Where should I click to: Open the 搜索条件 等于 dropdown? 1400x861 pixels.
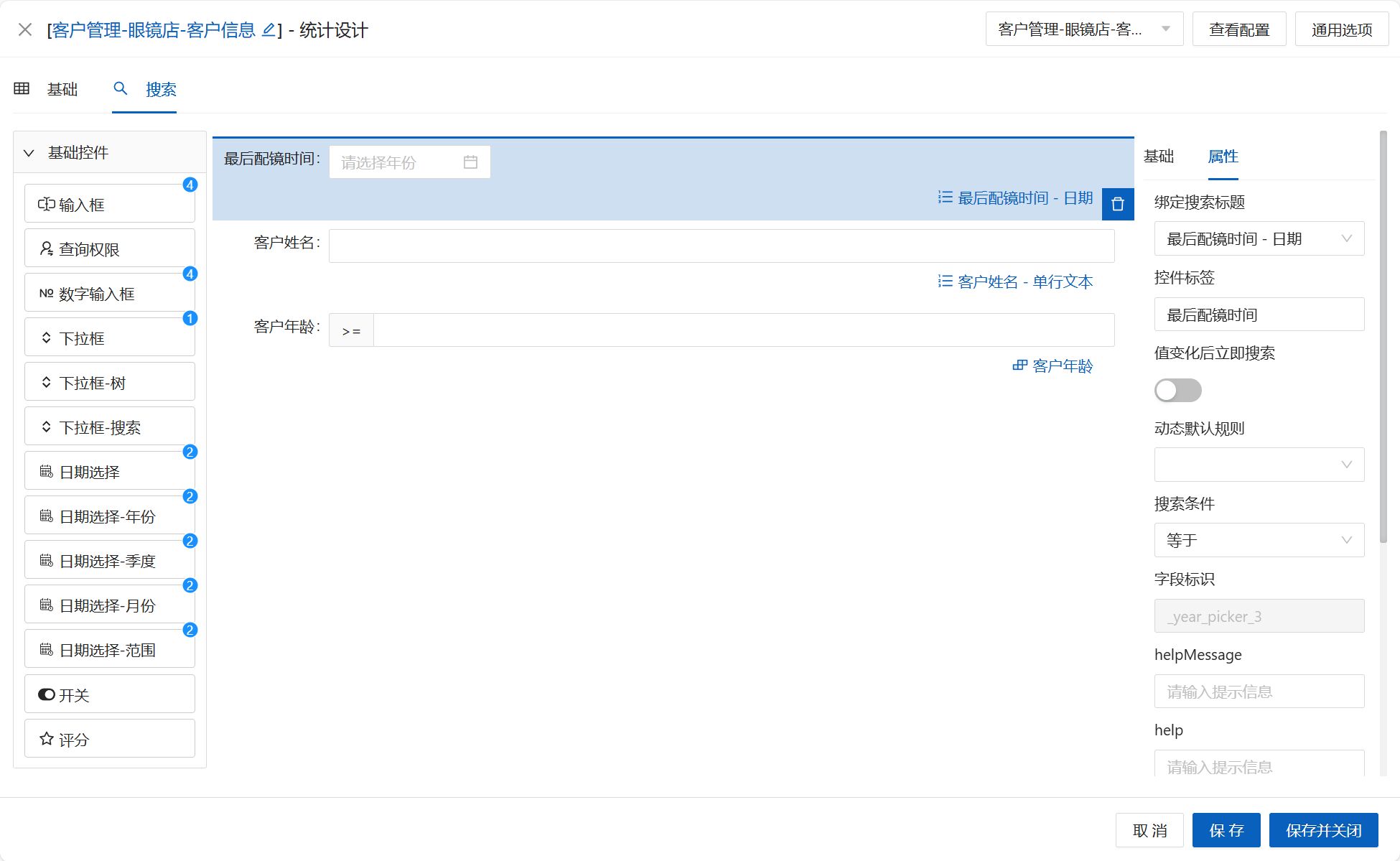pos(1259,540)
